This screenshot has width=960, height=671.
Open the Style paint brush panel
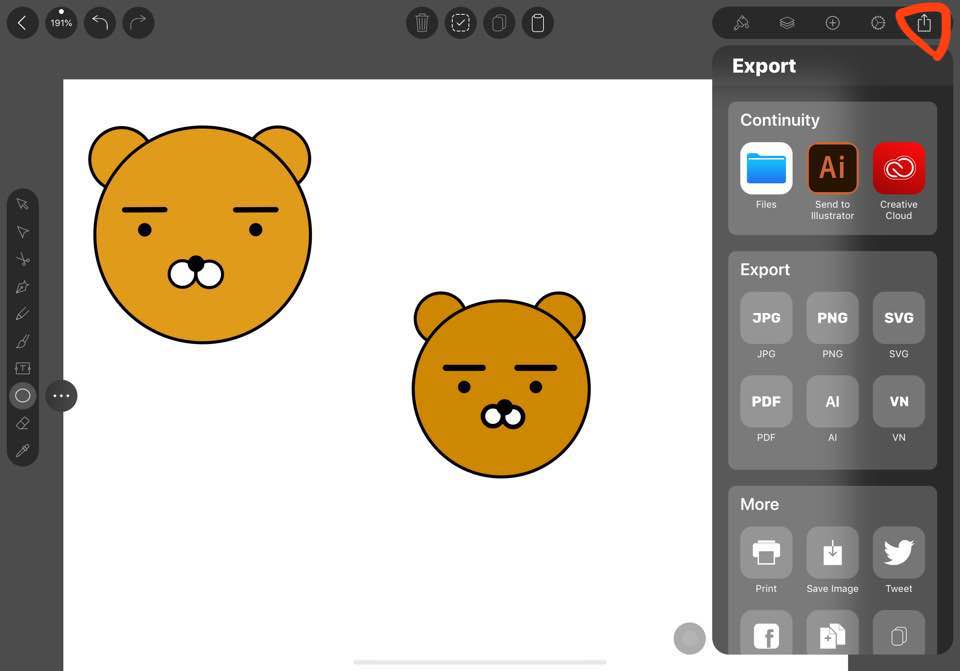point(741,23)
